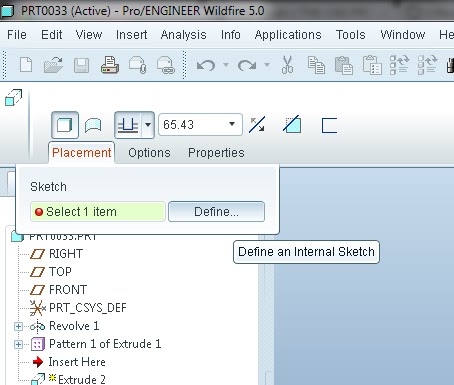Open the Undo history dropdown arrow

click(x=226, y=65)
